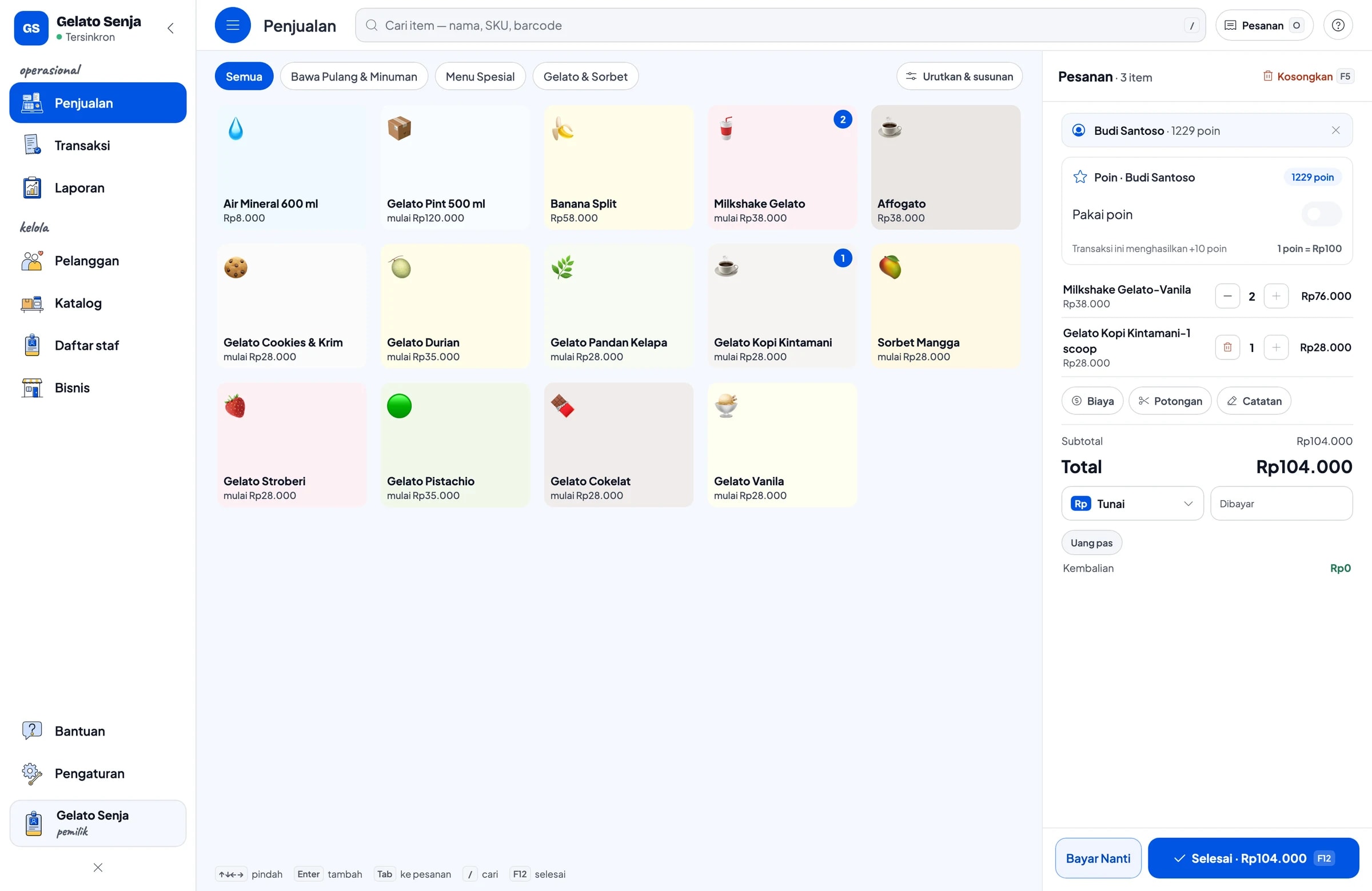Go to Laporan reports page

point(98,188)
